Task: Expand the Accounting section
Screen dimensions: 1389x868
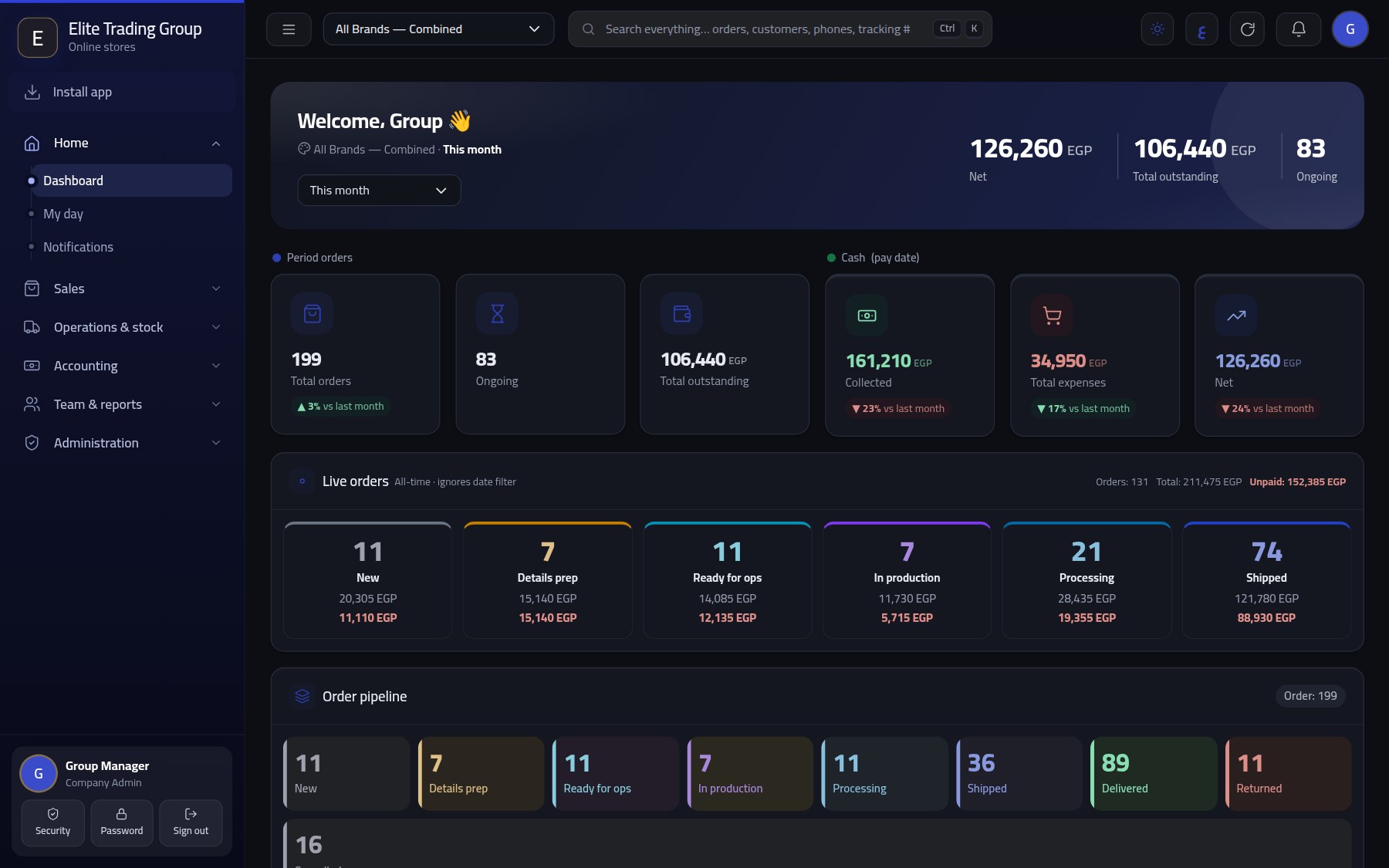Action: 123,366
